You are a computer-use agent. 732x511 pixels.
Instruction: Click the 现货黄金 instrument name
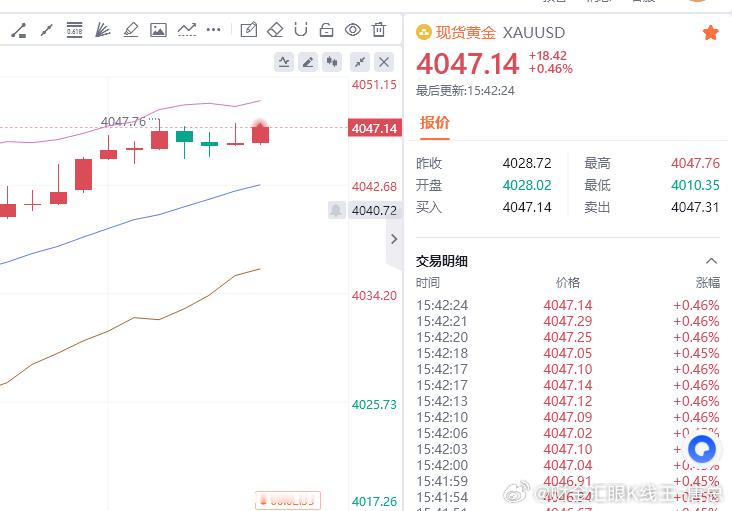pos(465,33)
